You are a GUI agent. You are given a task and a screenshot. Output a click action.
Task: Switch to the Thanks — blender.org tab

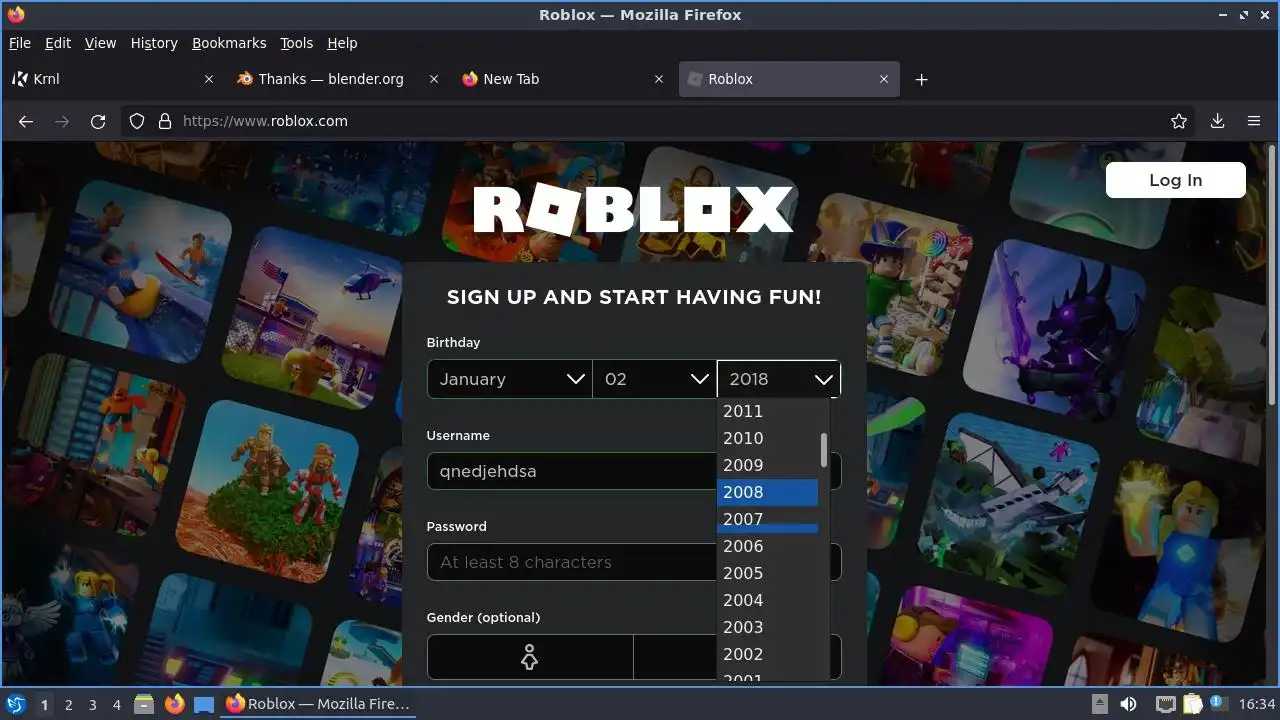[338, 79]
